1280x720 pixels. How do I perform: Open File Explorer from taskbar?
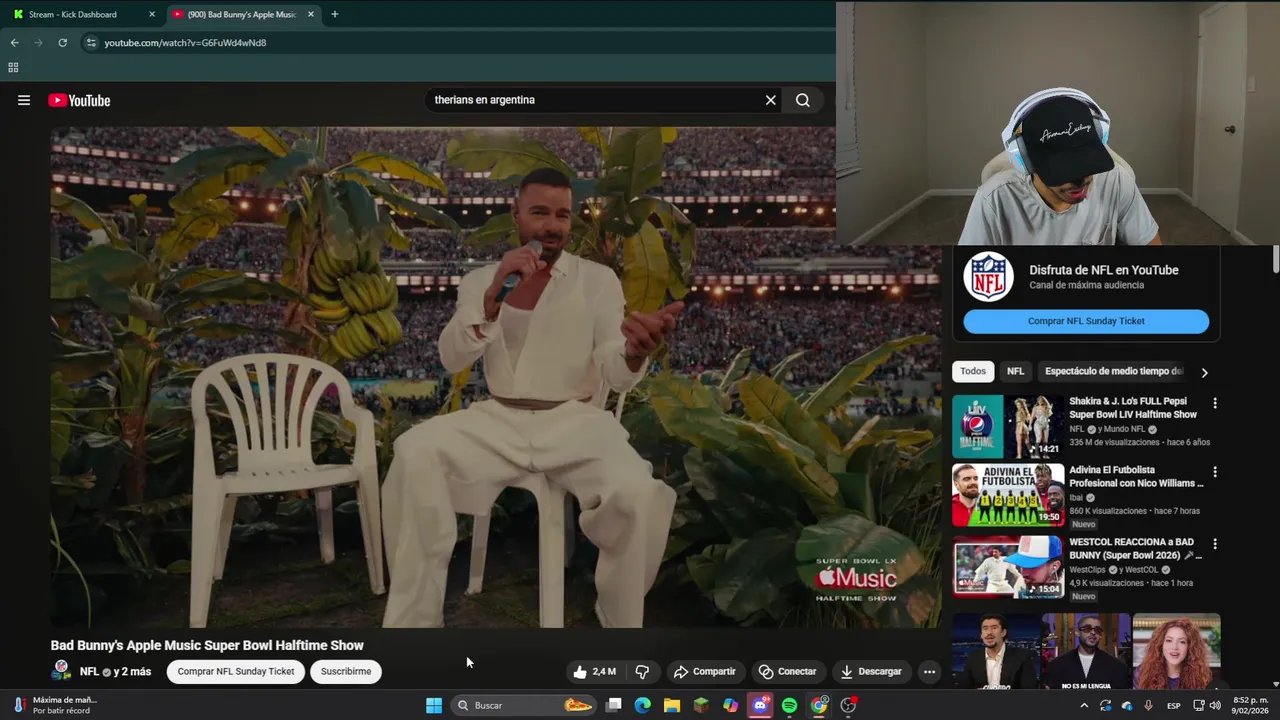click(672, 705)
